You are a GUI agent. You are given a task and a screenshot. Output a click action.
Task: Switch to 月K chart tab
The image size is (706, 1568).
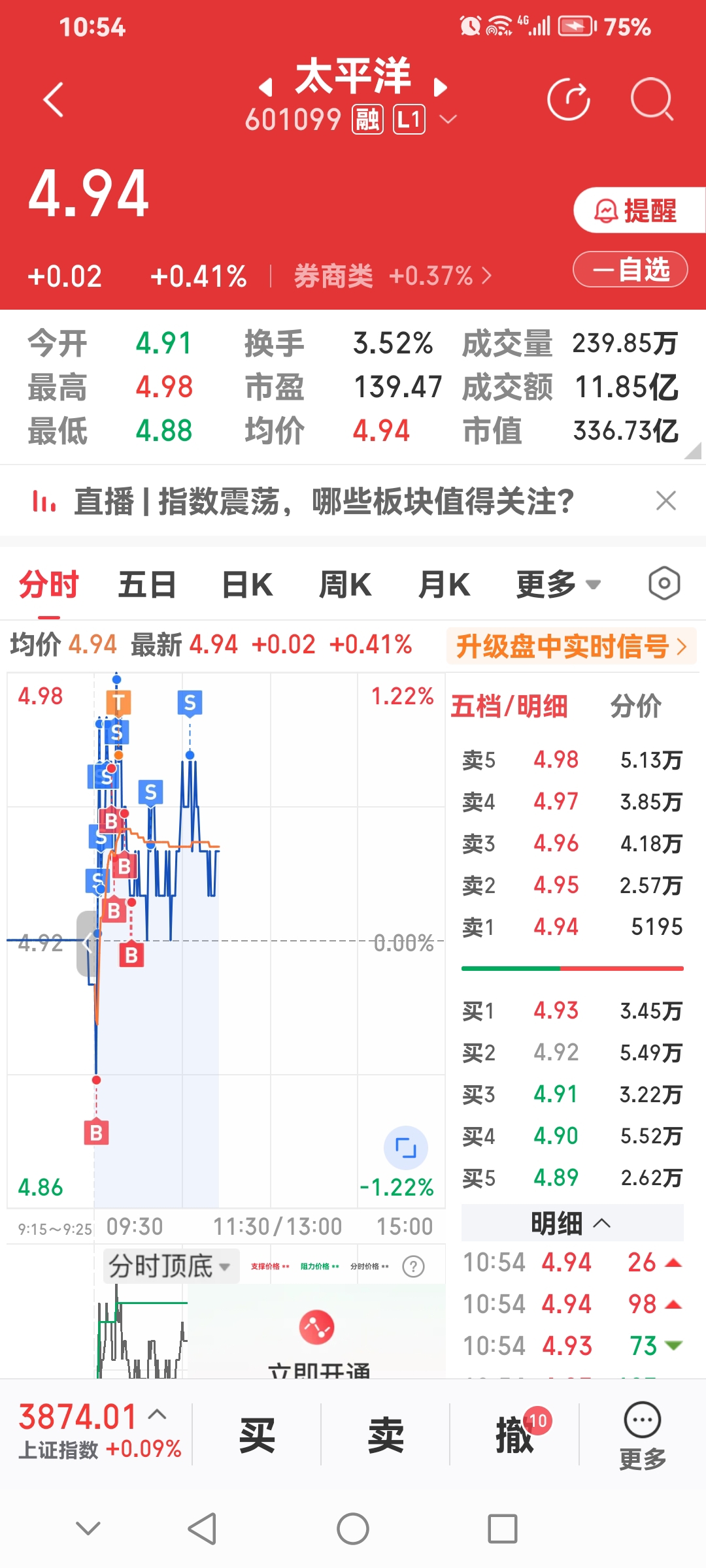tap(445, 585)
